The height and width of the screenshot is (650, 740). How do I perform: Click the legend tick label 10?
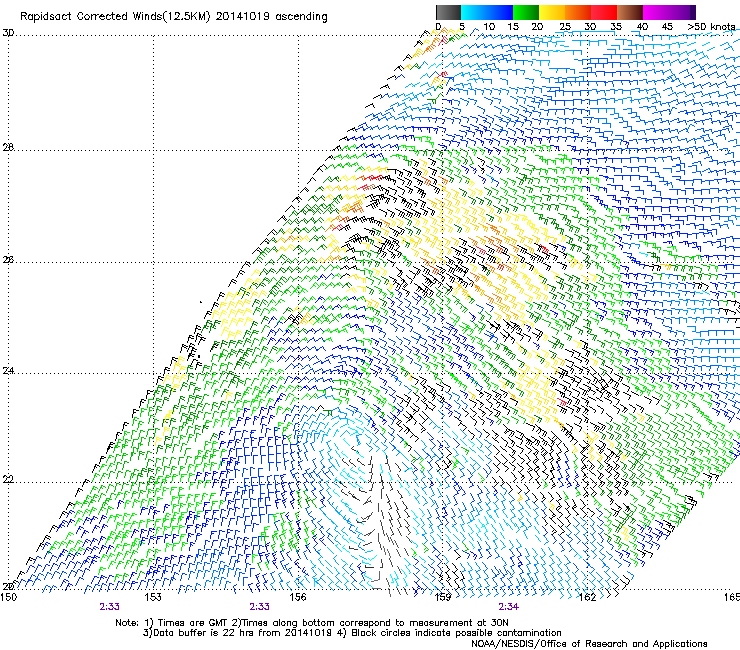click(x=489, y=27)
